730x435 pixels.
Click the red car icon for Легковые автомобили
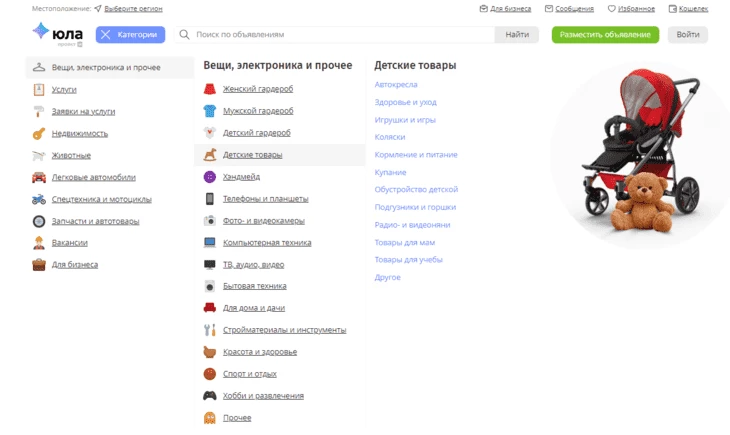point(39,177)
